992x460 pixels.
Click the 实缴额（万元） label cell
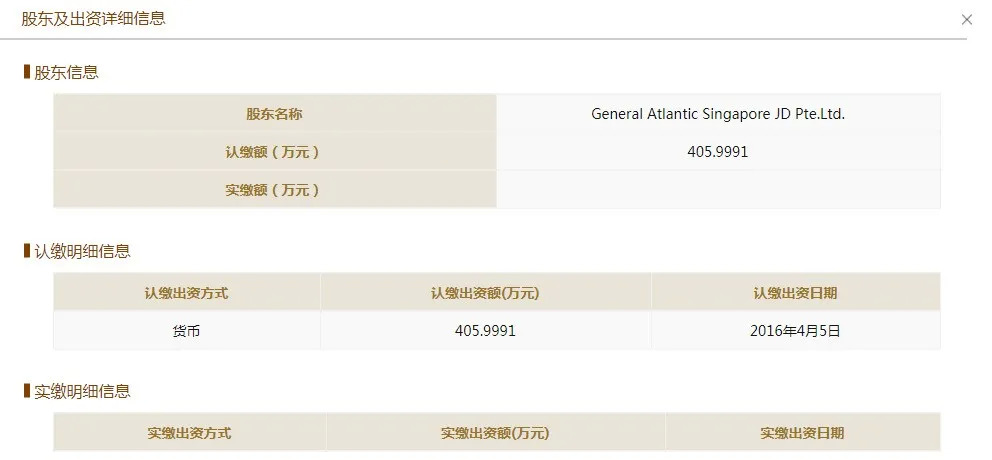click(274, 190)
